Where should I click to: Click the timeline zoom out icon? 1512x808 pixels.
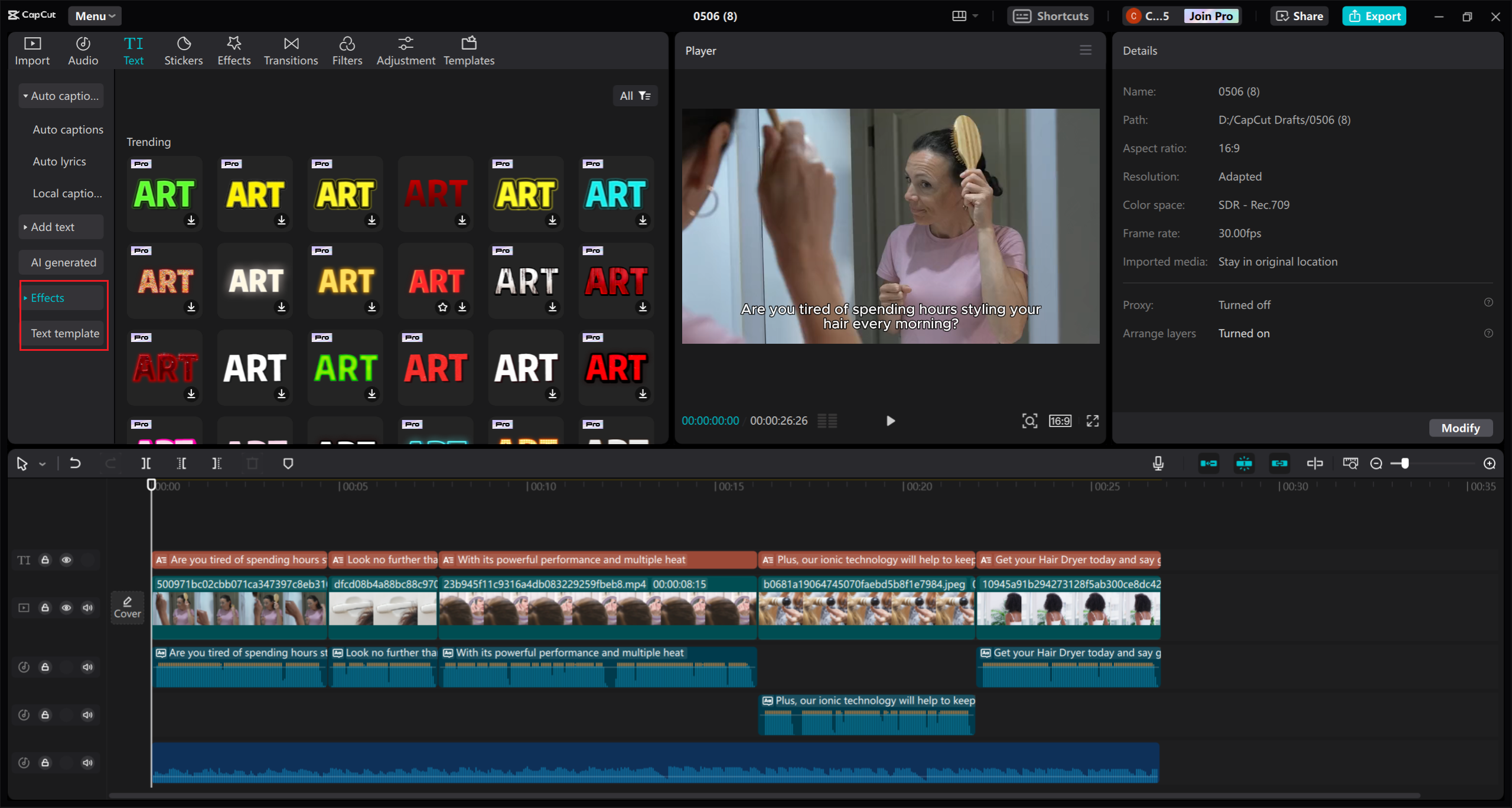coord(1376,464)
